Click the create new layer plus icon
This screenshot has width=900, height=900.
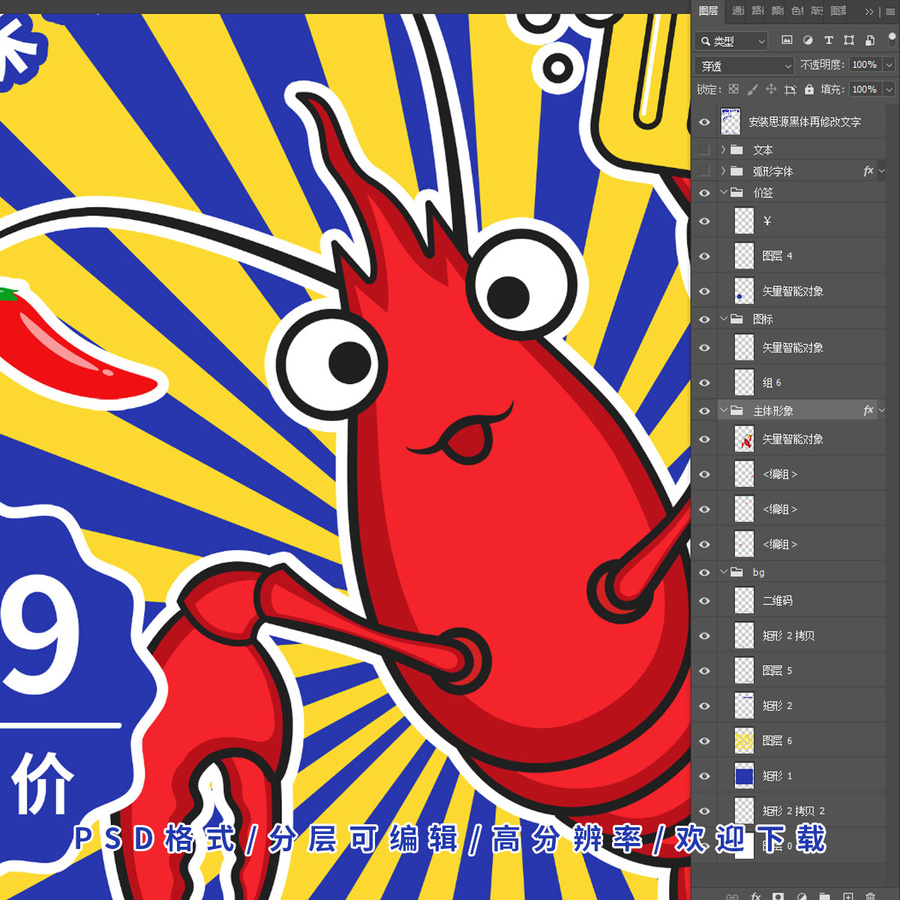click(x=848, y=895)
